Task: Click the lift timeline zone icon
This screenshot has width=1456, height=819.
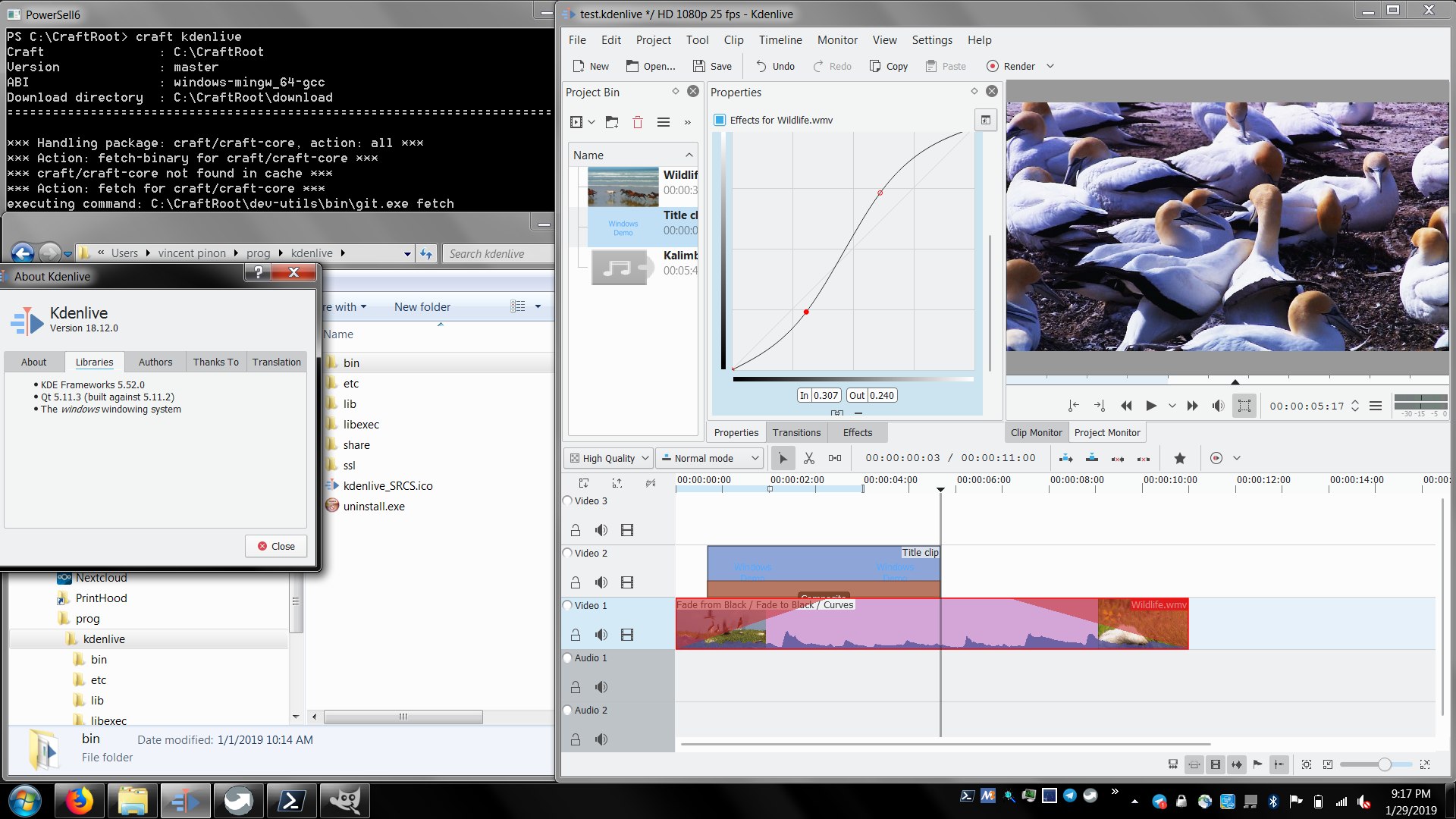Action: tap(1144, 458)
